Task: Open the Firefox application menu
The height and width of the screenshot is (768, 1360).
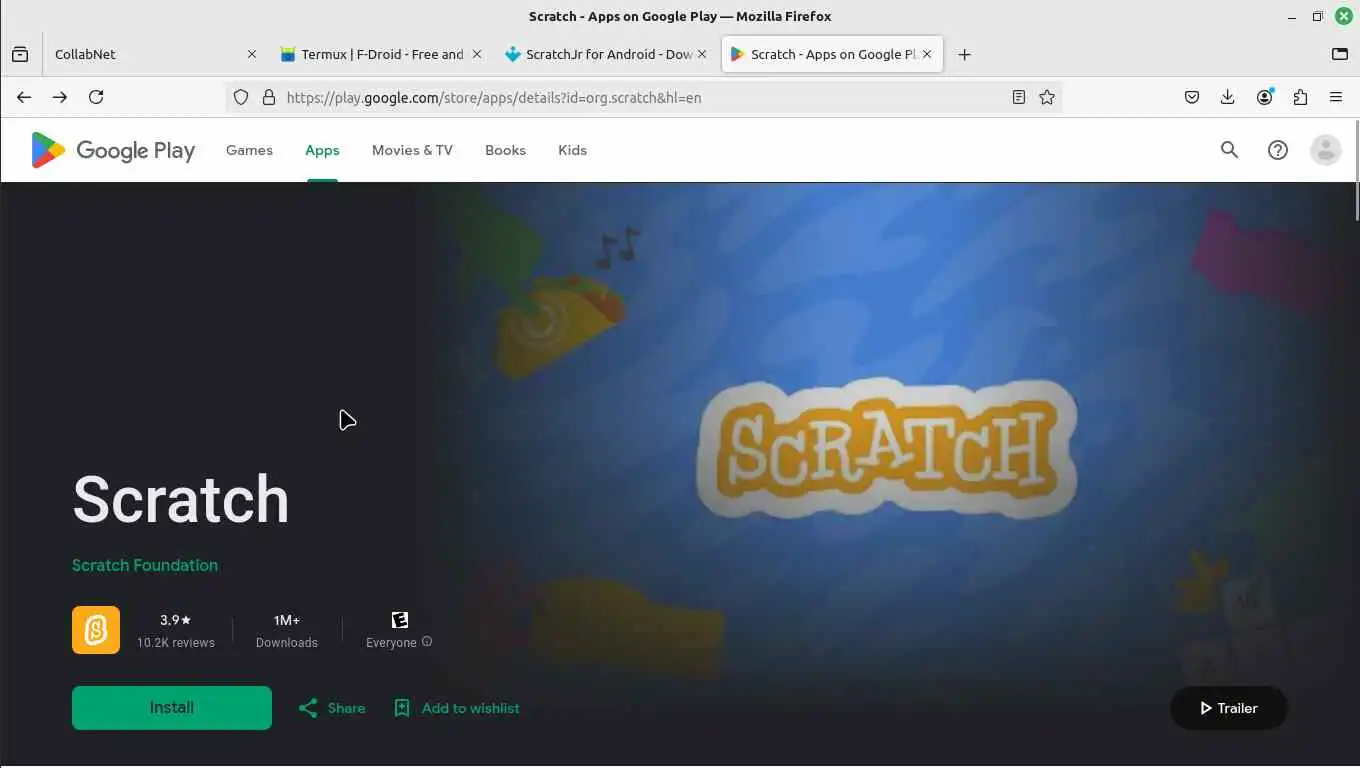Action: click(x=1336, y=97)
